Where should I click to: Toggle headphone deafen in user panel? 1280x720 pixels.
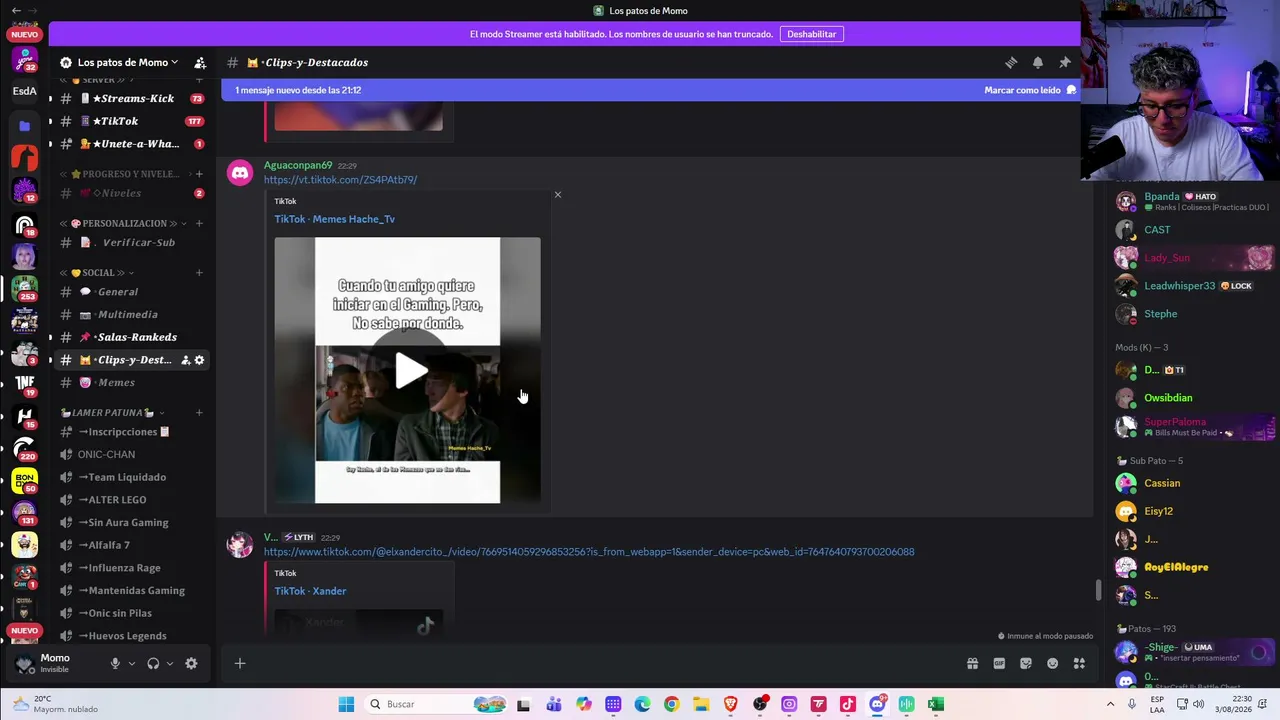click(153, 663)
